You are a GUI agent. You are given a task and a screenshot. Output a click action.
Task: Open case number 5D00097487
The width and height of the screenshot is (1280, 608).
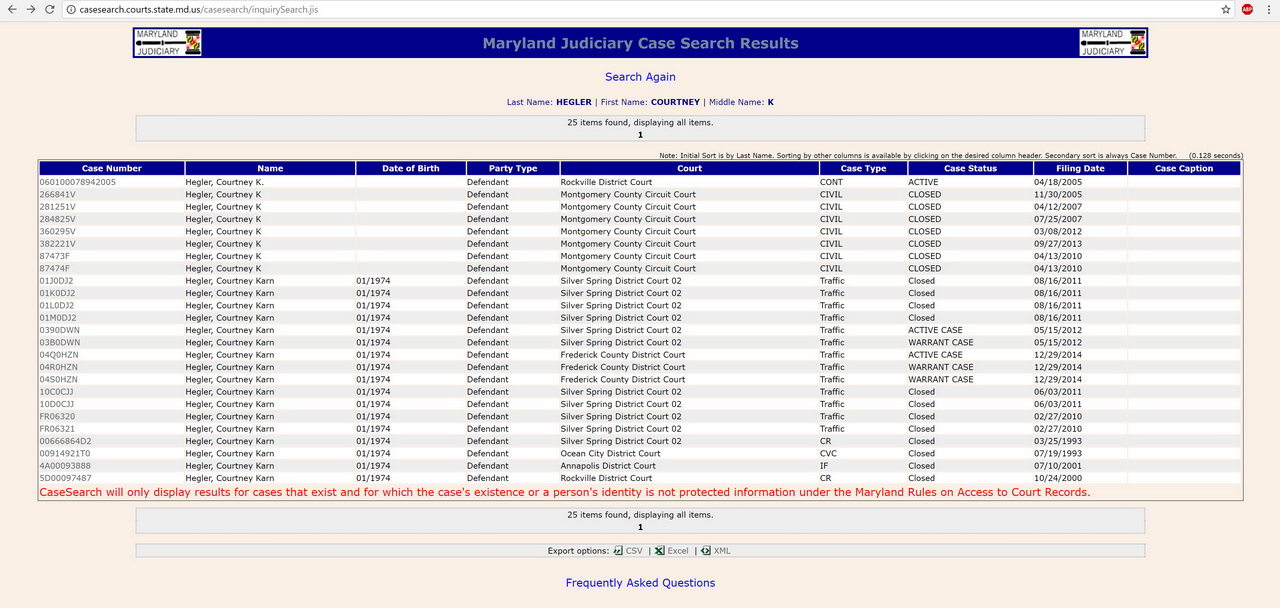click(x=65, y=478)
